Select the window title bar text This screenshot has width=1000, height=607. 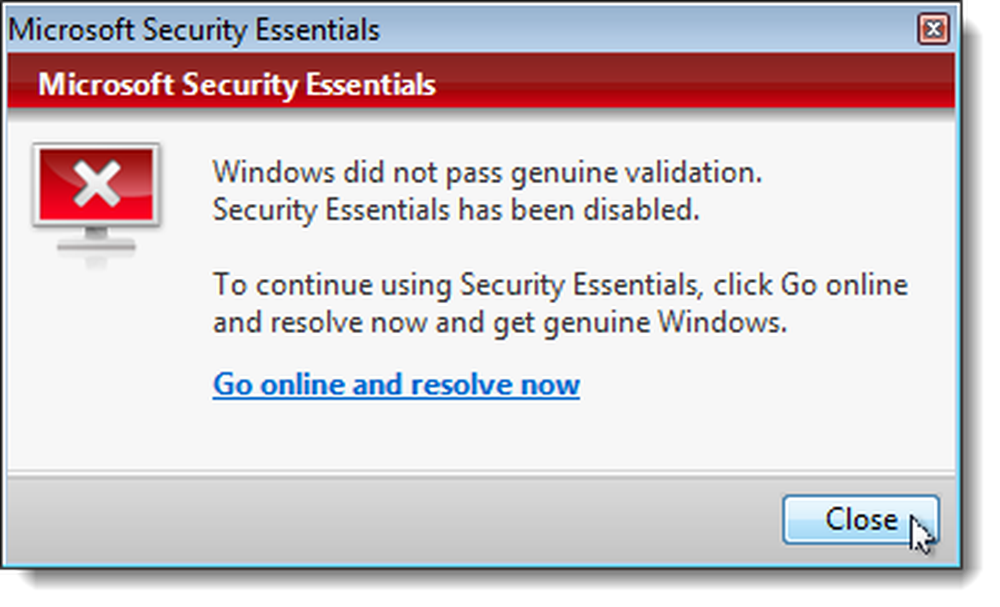(x=194, y=30)
